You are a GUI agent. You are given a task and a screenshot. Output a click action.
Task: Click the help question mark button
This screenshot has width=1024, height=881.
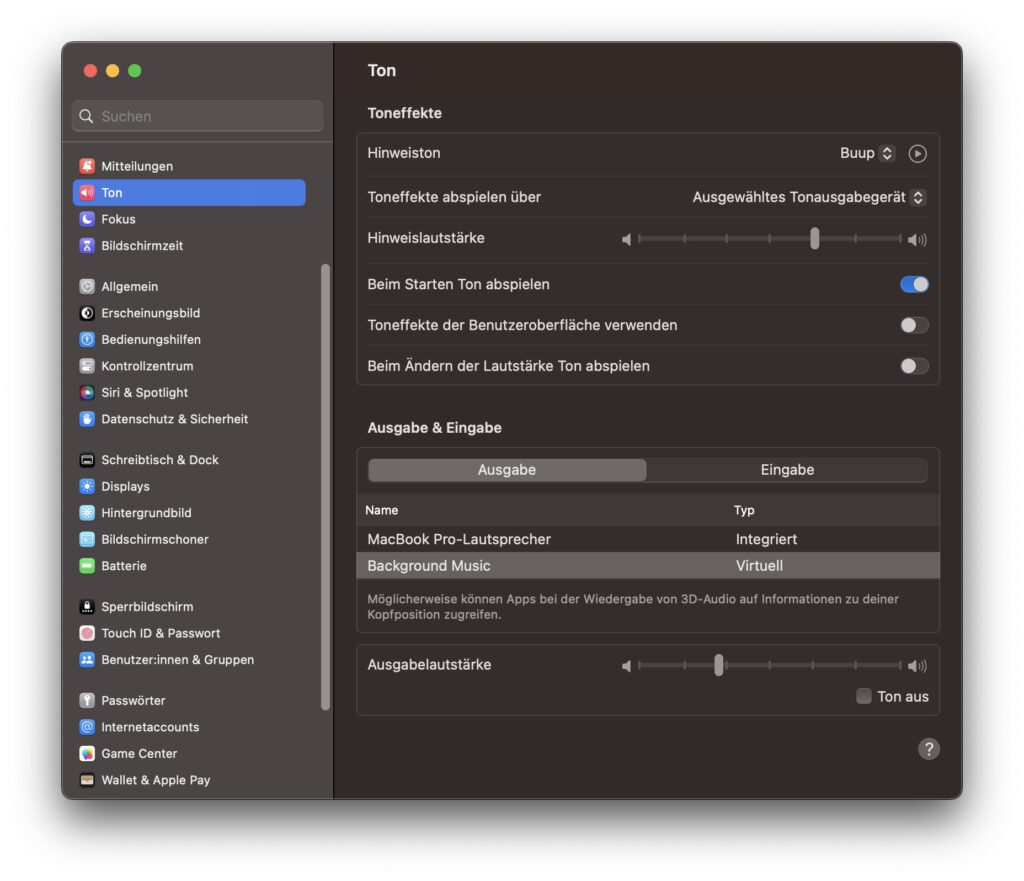click(928, 748)
